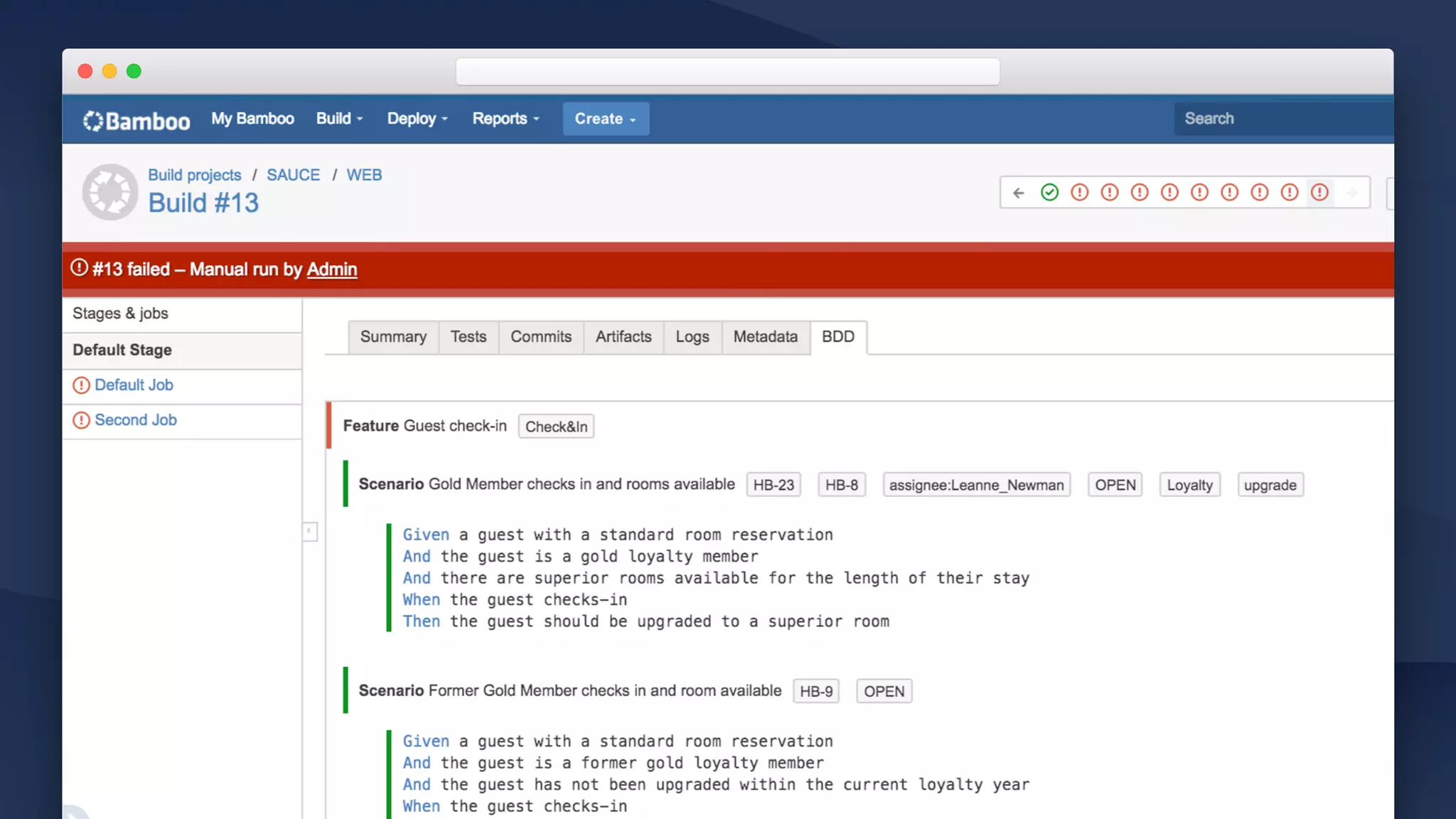Screen dimensions: 1456x819
Task: Click the Admin user link
Action: pyautogui.click(x=332, y=269)
